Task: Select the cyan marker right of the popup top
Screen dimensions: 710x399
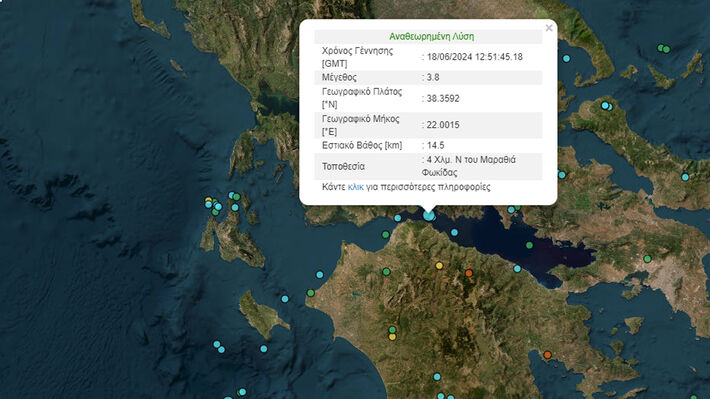Action: point(566,58)
